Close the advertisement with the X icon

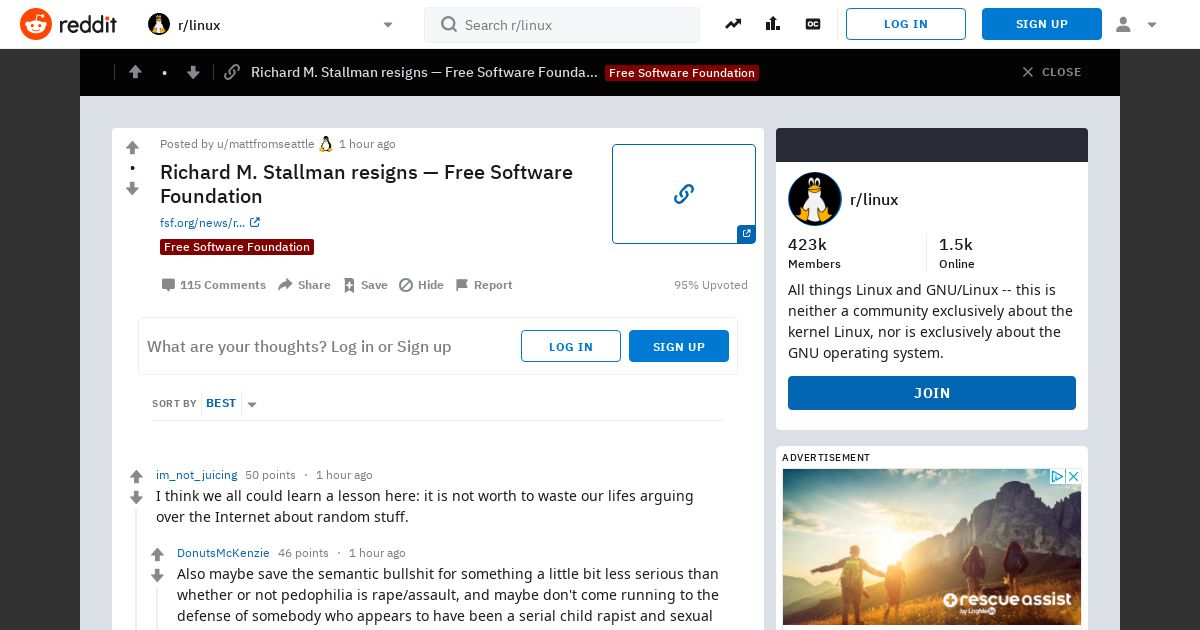point(1073,477)
